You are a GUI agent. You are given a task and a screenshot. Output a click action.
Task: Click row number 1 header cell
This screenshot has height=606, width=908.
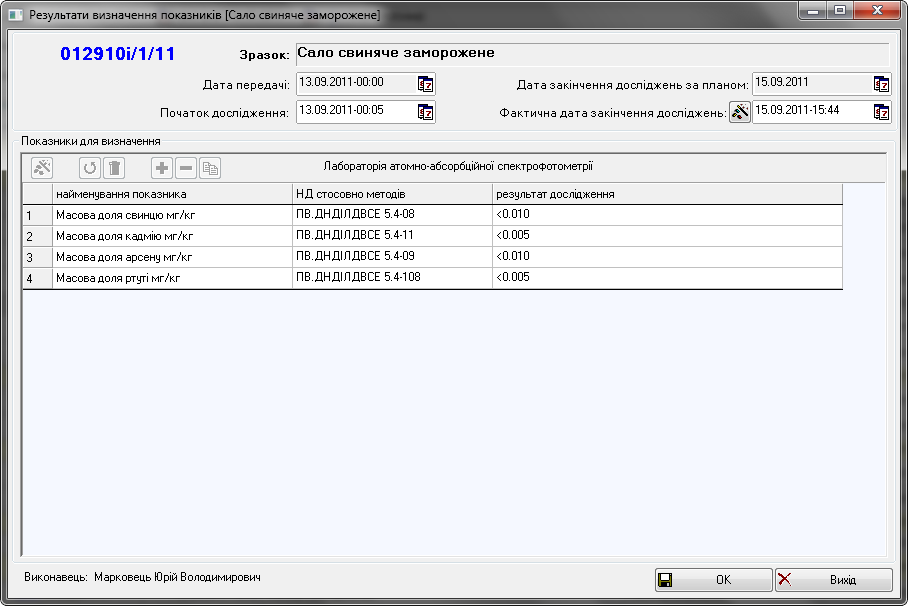(38, 216)
